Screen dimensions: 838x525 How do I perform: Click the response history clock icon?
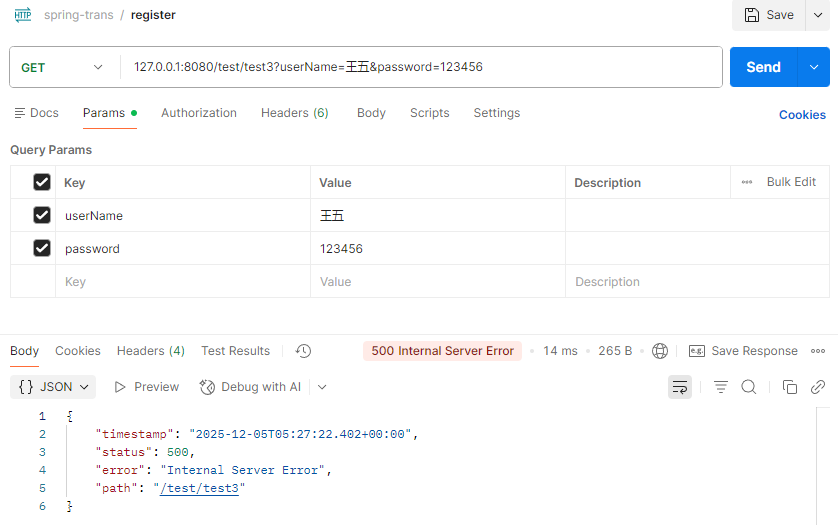[304, 351]
